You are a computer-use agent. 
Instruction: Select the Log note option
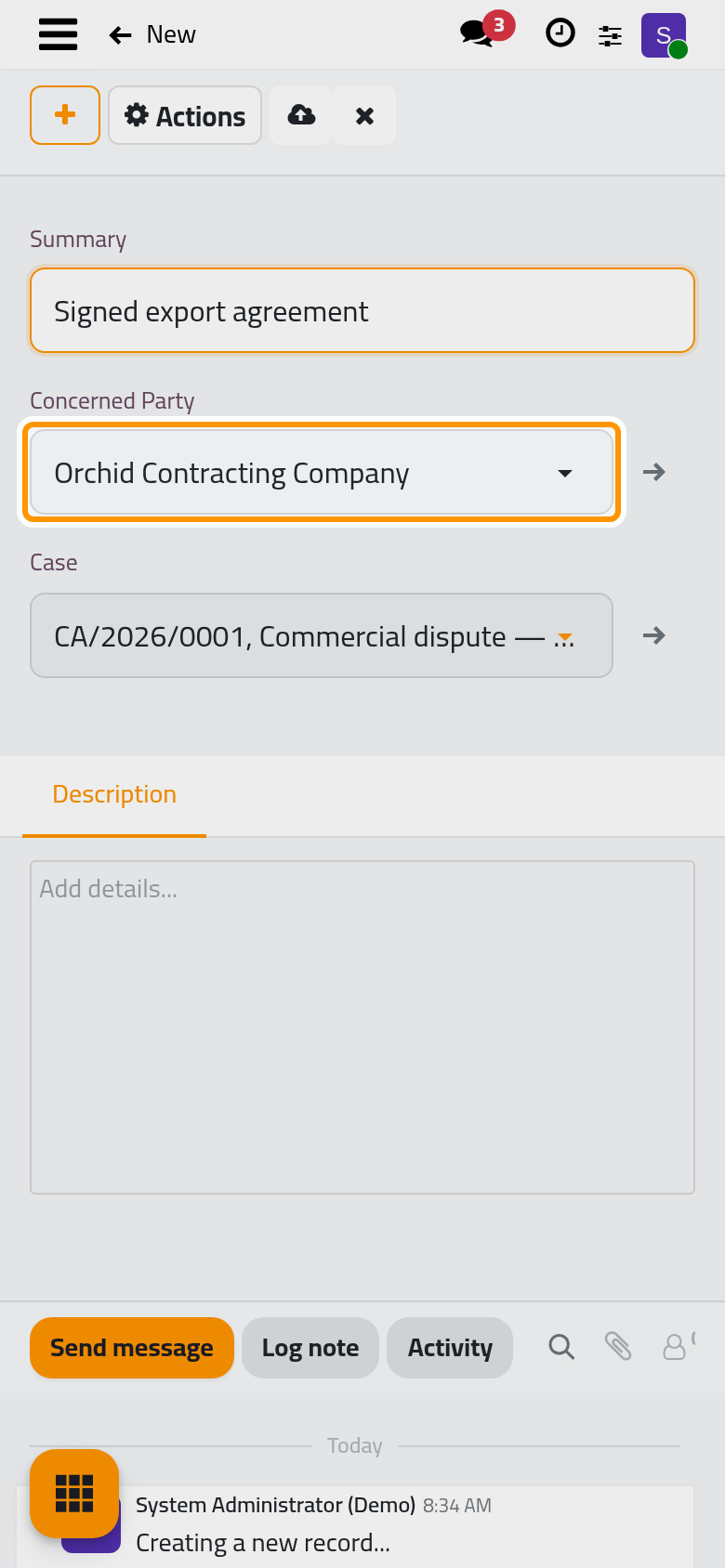pos(310,1348)
